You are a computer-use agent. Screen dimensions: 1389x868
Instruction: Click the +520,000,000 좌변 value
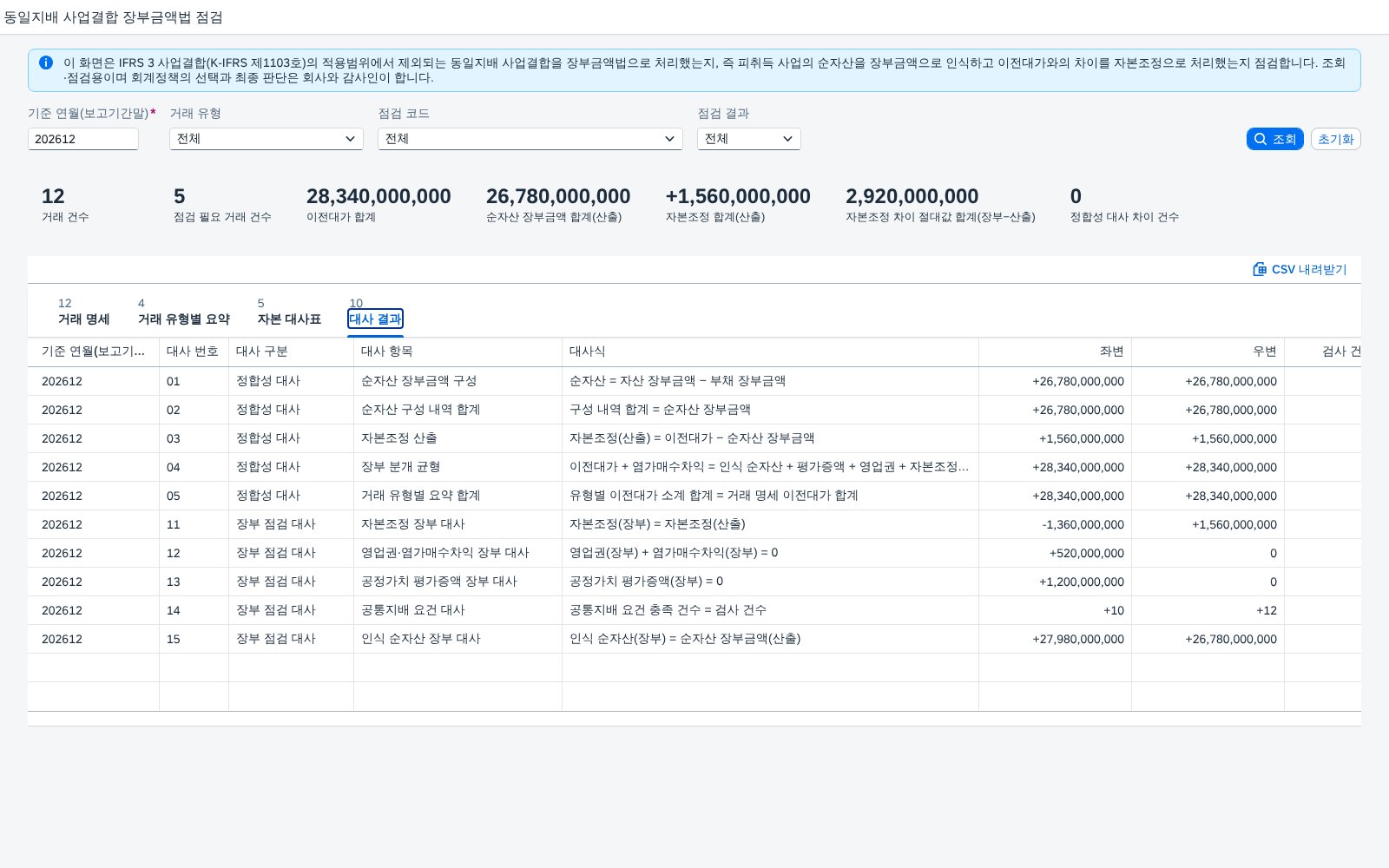(1086, 553)
